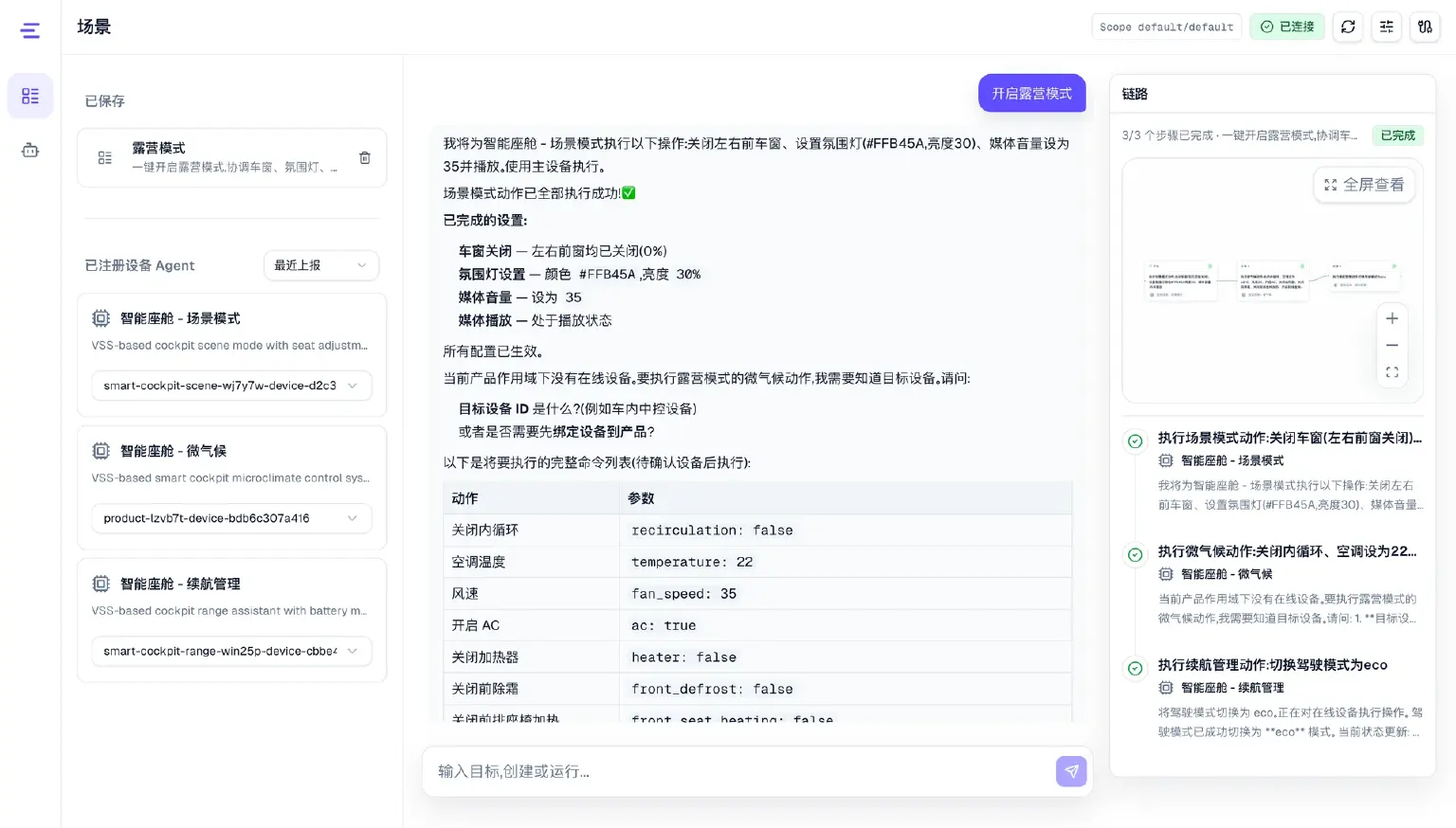
Task: Zoom in on the chain graph
Action: (x=1392, y=318)
